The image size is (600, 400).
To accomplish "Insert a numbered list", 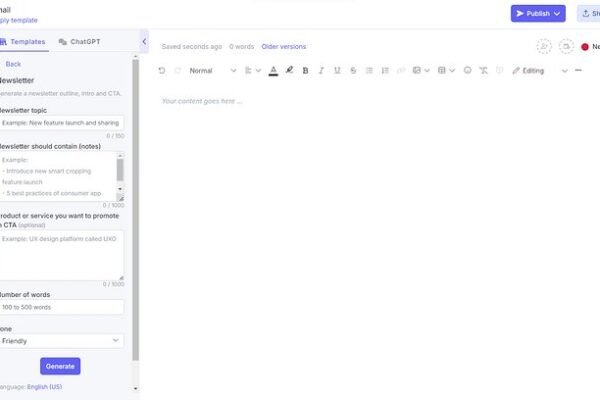I will pos(385,70).
